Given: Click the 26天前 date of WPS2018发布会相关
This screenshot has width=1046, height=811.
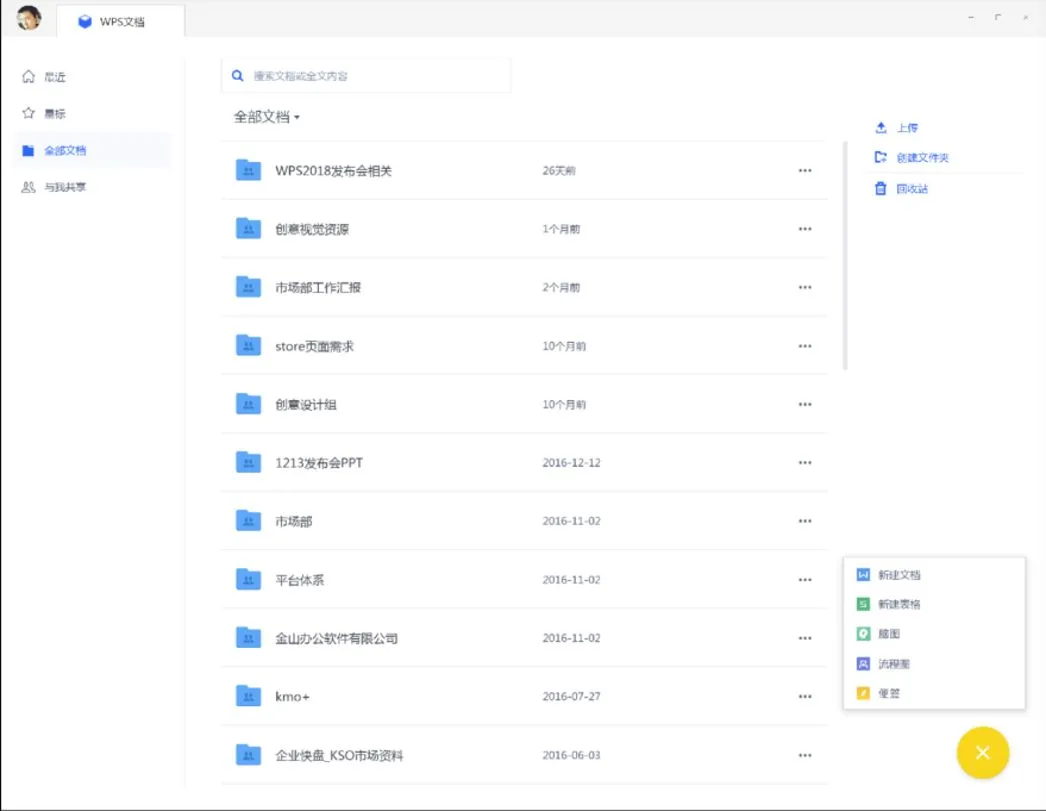Looking at the screenshot, I should [558, 171].
